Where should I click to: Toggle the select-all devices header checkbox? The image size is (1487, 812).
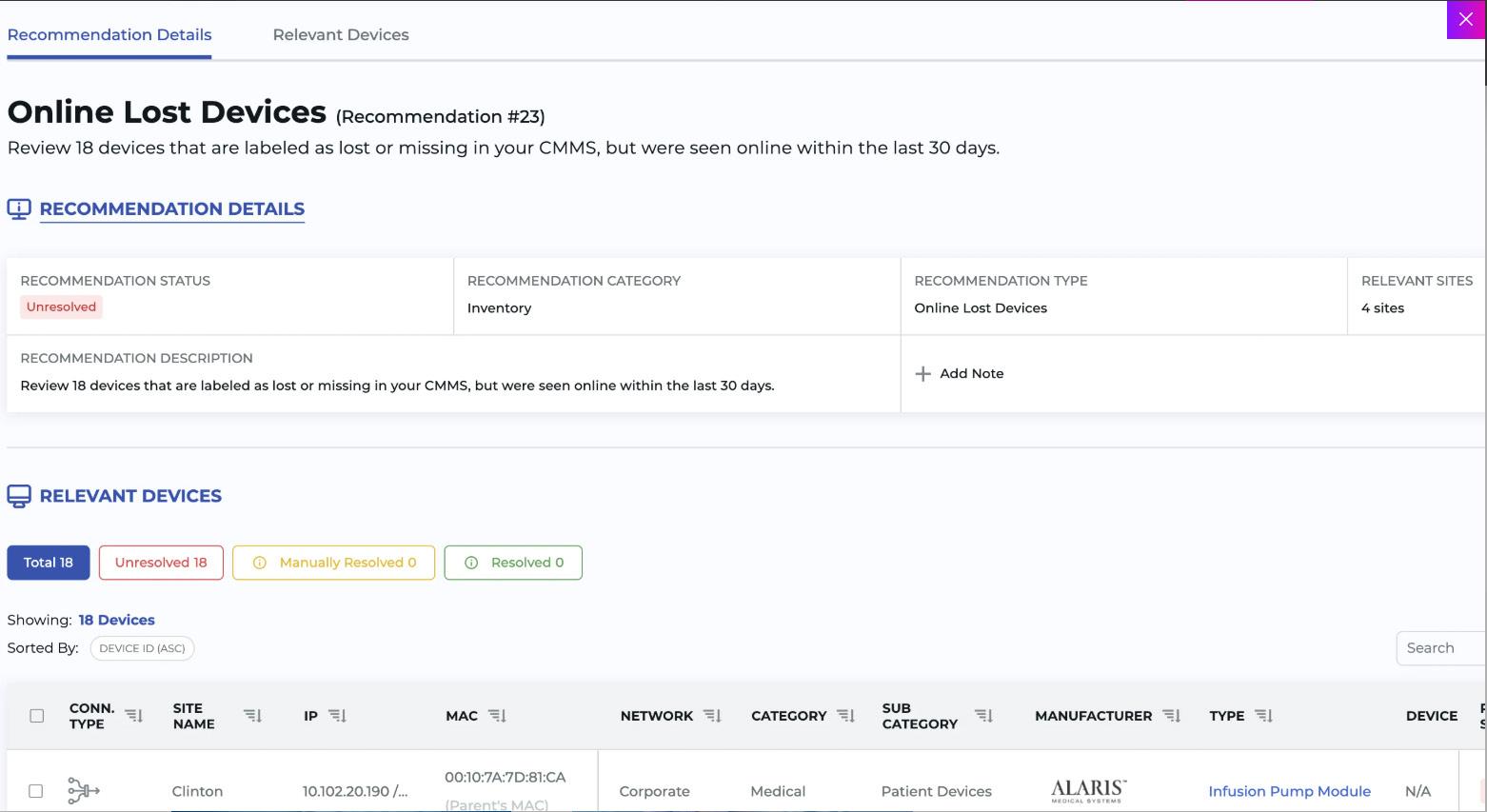pos(37,716)
